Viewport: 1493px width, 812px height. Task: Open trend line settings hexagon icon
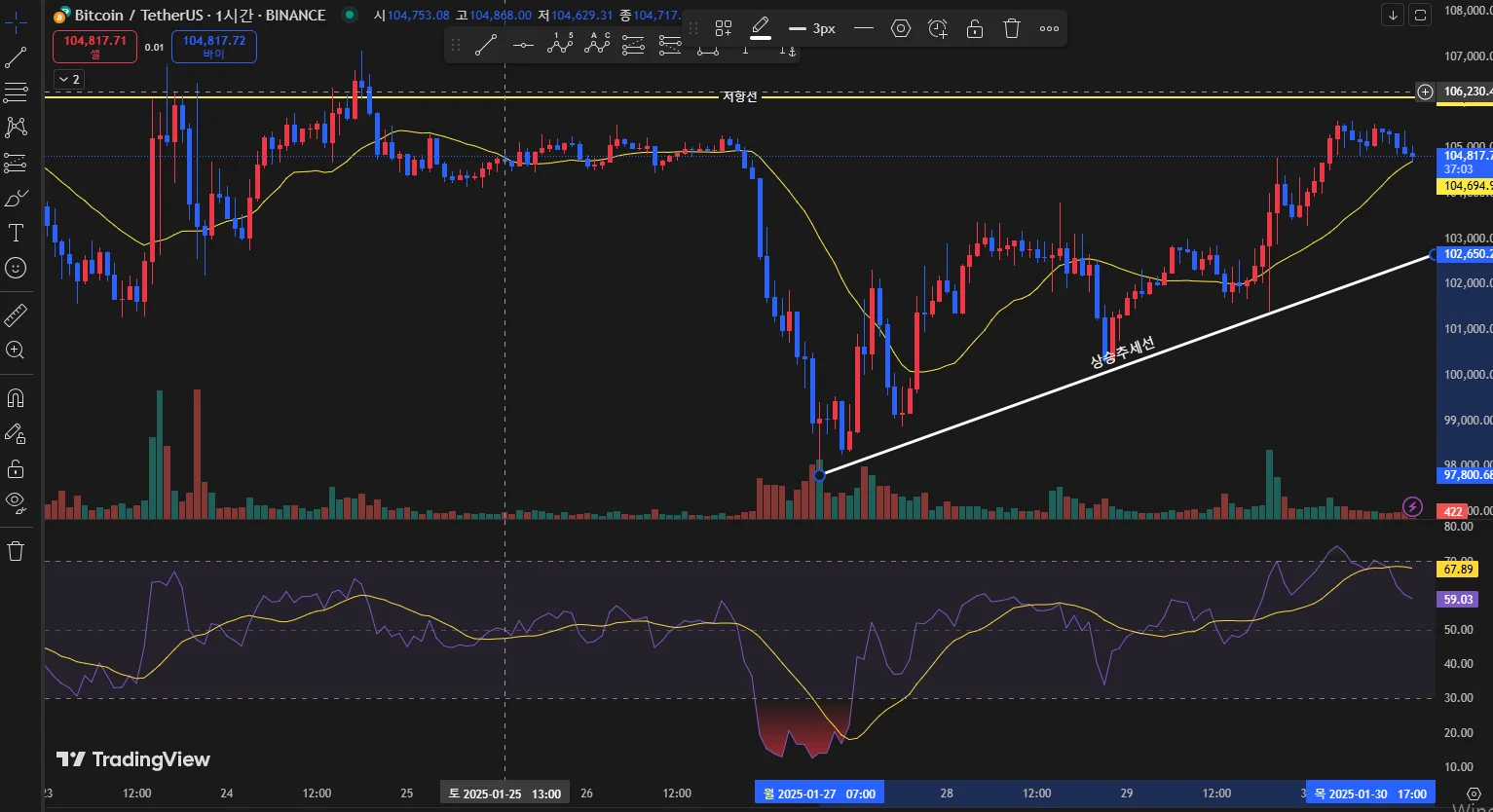901,28
